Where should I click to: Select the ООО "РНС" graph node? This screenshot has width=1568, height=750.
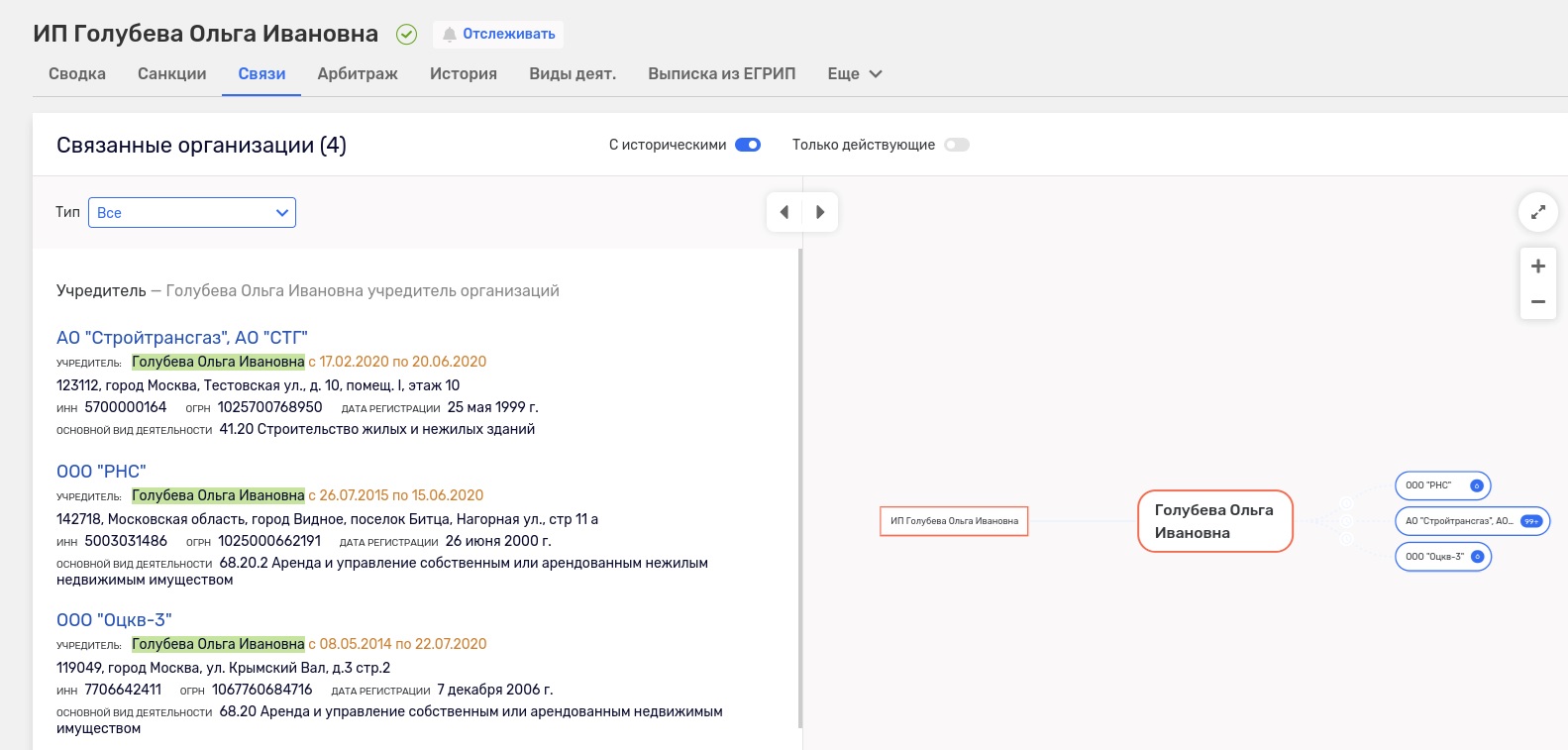tap(1443, 485)
